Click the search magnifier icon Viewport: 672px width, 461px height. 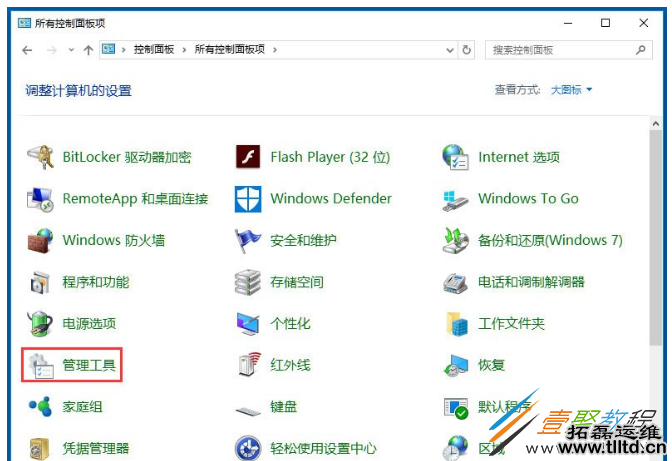(641, 50)
